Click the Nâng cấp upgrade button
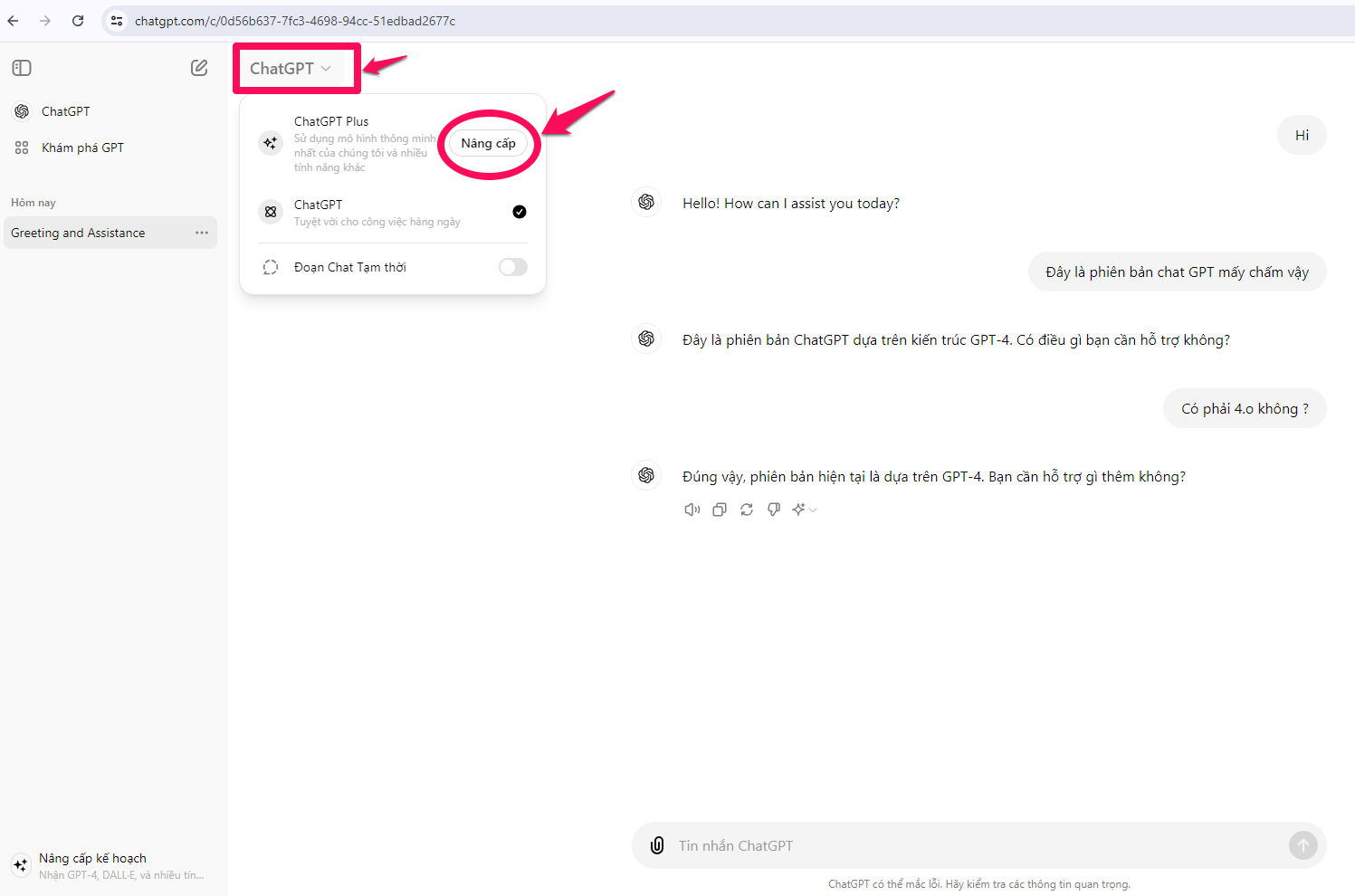This screenshot has height=896, width=1355. point(488,143)
